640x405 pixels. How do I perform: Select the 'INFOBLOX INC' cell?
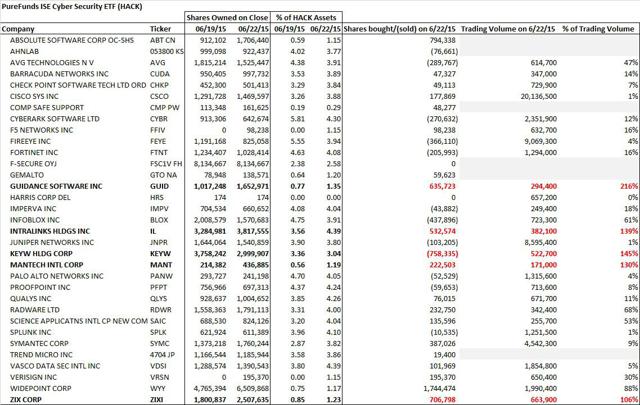click(35, 220)
